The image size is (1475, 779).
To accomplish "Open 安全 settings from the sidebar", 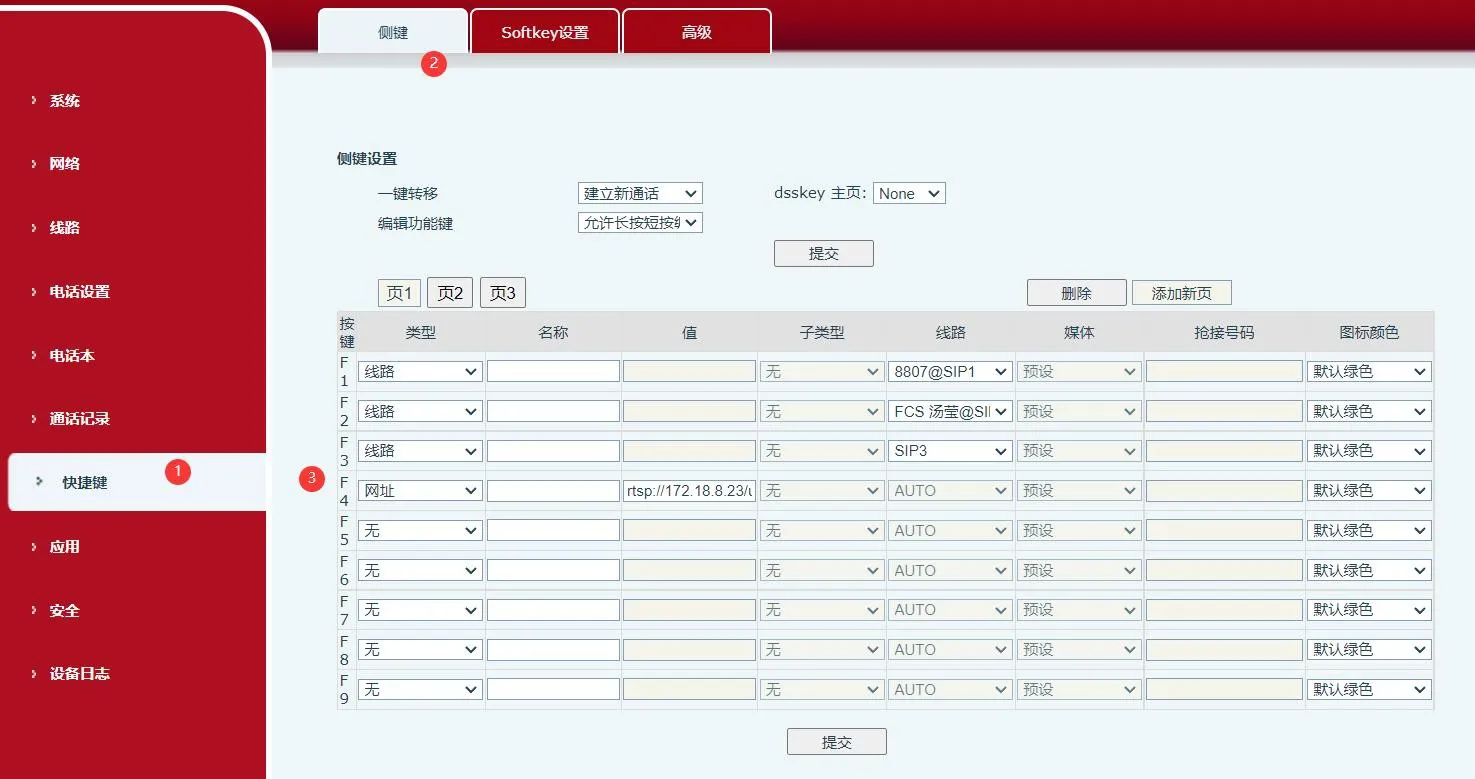I will pos(62,610).
